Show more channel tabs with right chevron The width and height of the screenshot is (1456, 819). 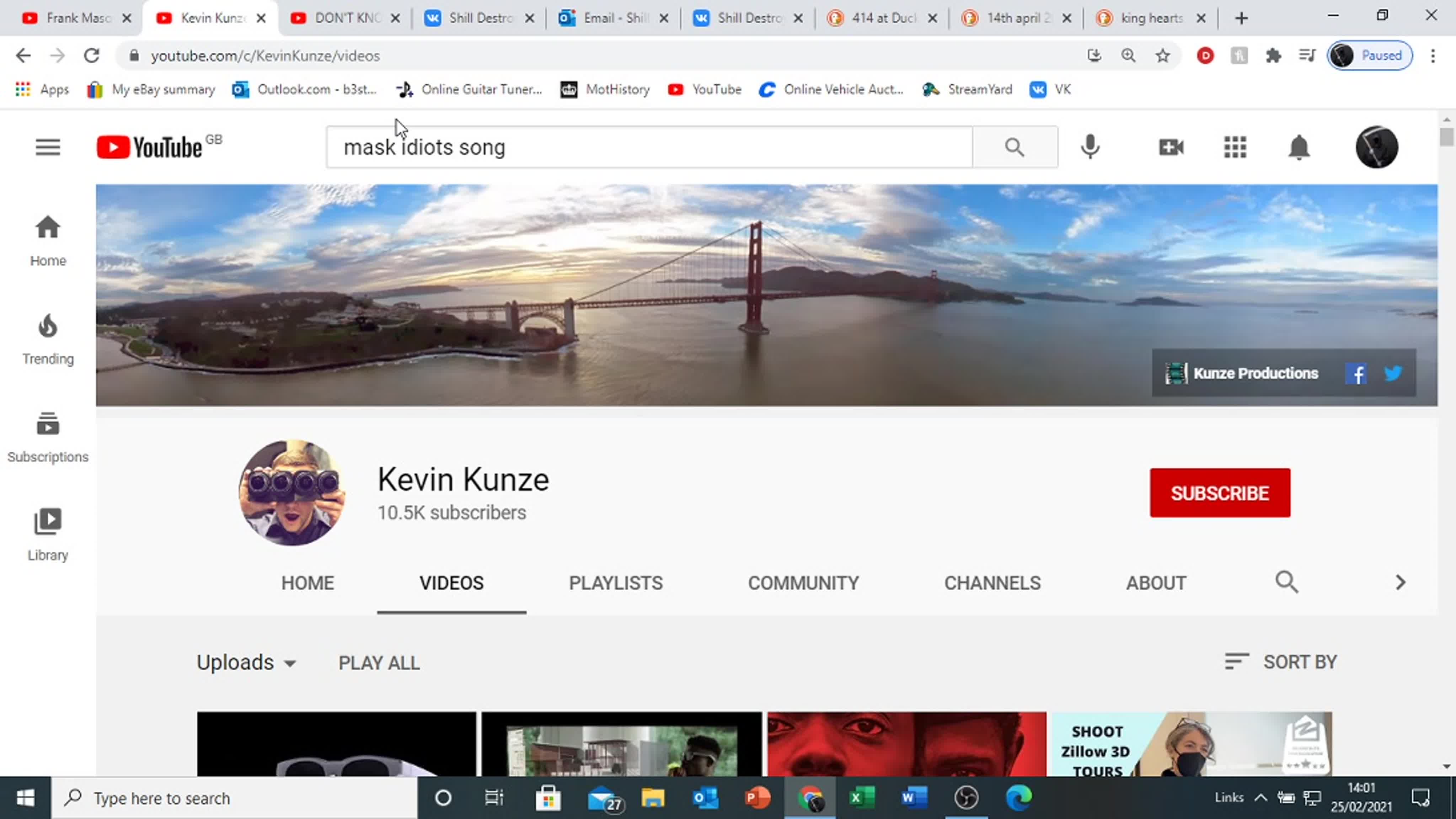click(1400, 582)
